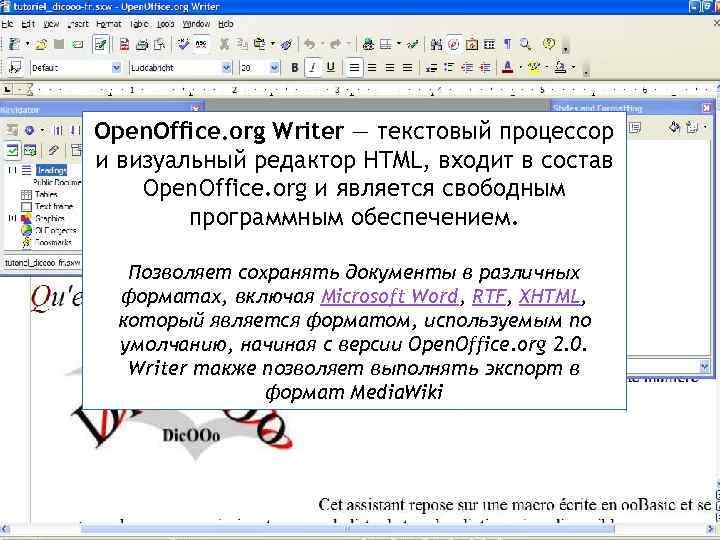
Task: Open the Window menu
Action: tap(196, 24)
